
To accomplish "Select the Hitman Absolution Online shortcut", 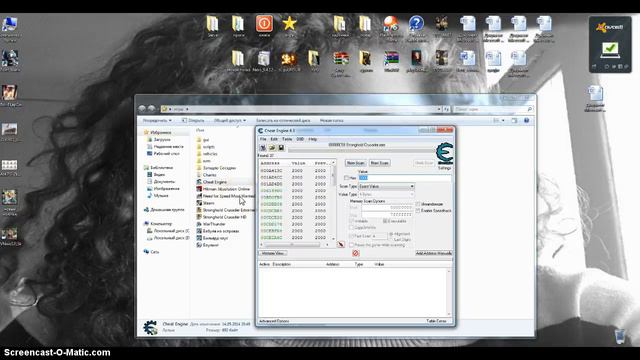I will [x=223, y=189].
